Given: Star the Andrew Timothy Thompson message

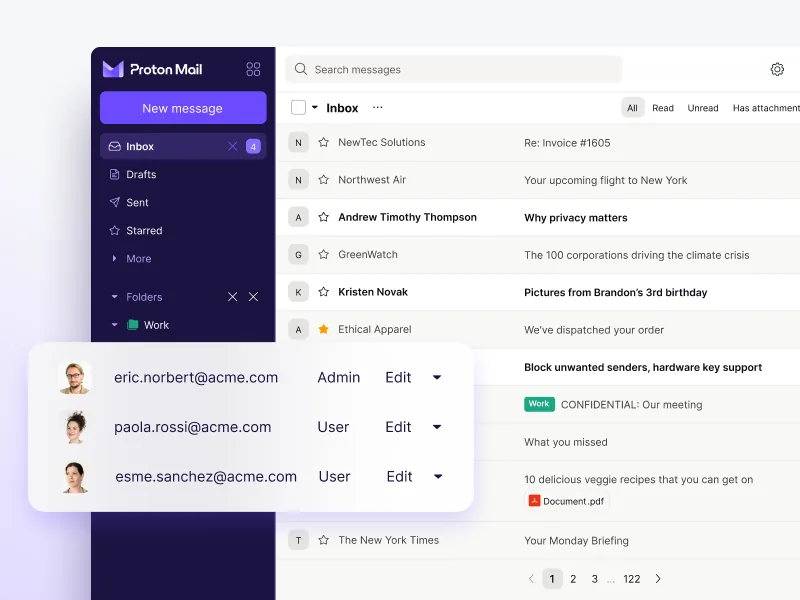Looking at the screenshot, I should (x=323, y=217).
